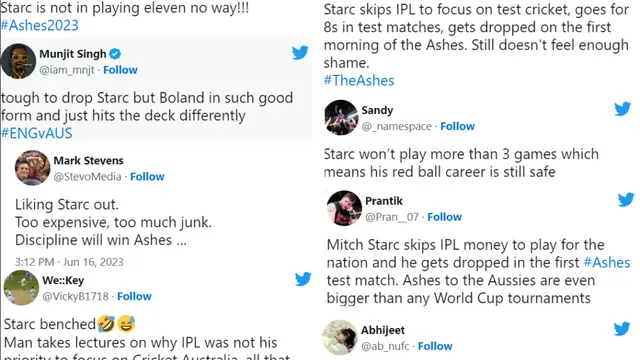
Task: Follow @_namespace account
Action: (x=458, y=127)
